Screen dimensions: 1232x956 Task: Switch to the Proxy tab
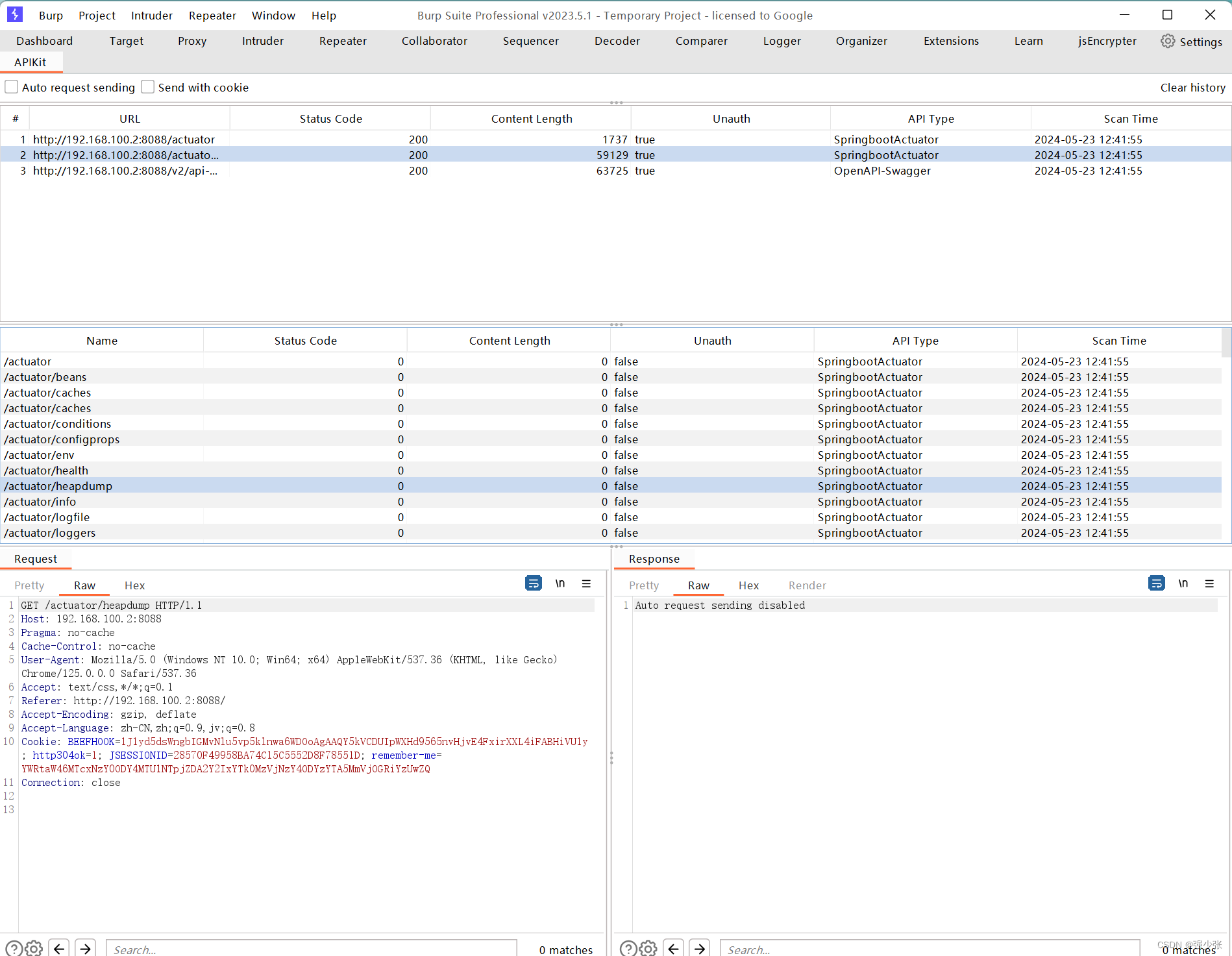pos(192,41)
